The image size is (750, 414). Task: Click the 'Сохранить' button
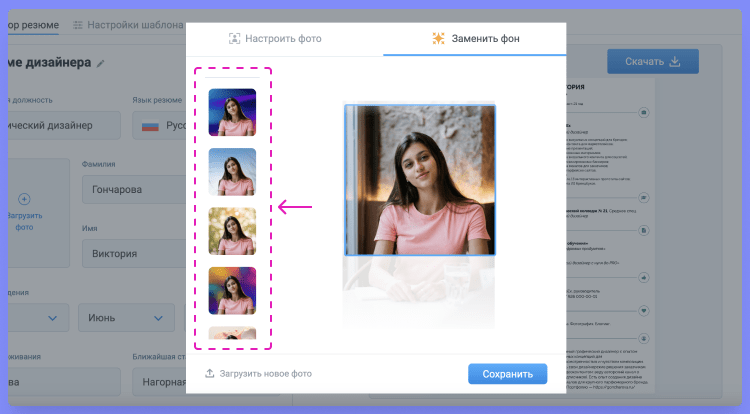(x=507, y=374)
